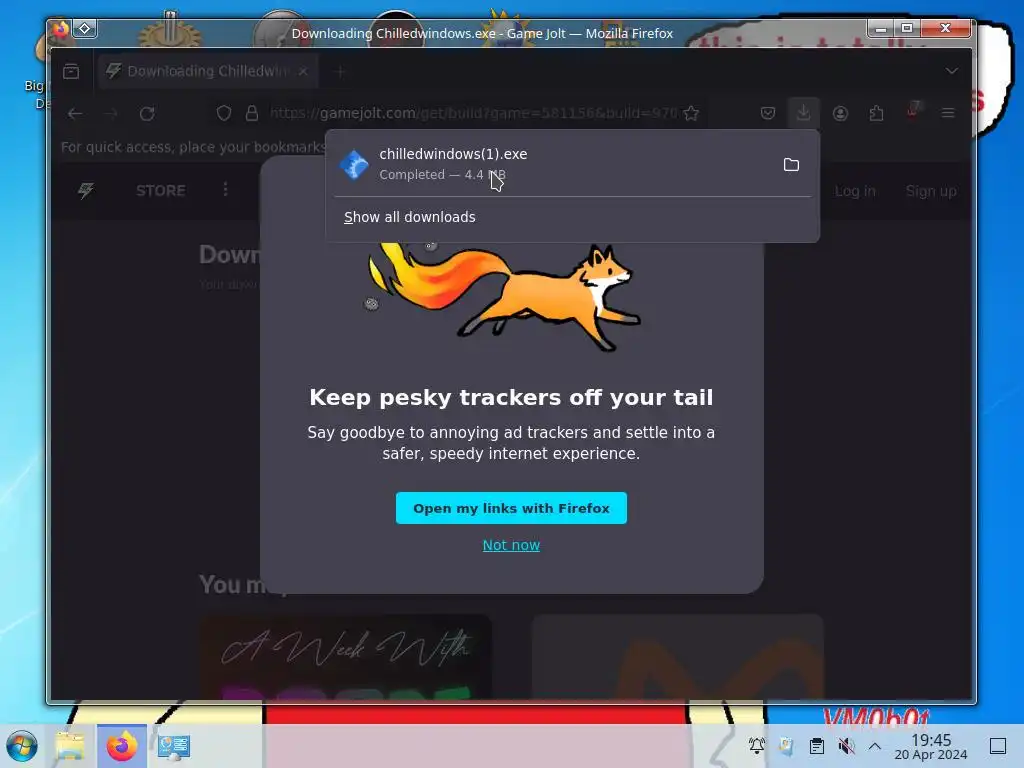Save page to Pocket
The width and height of the screenshot is (1024, 768).
(768, 114)
